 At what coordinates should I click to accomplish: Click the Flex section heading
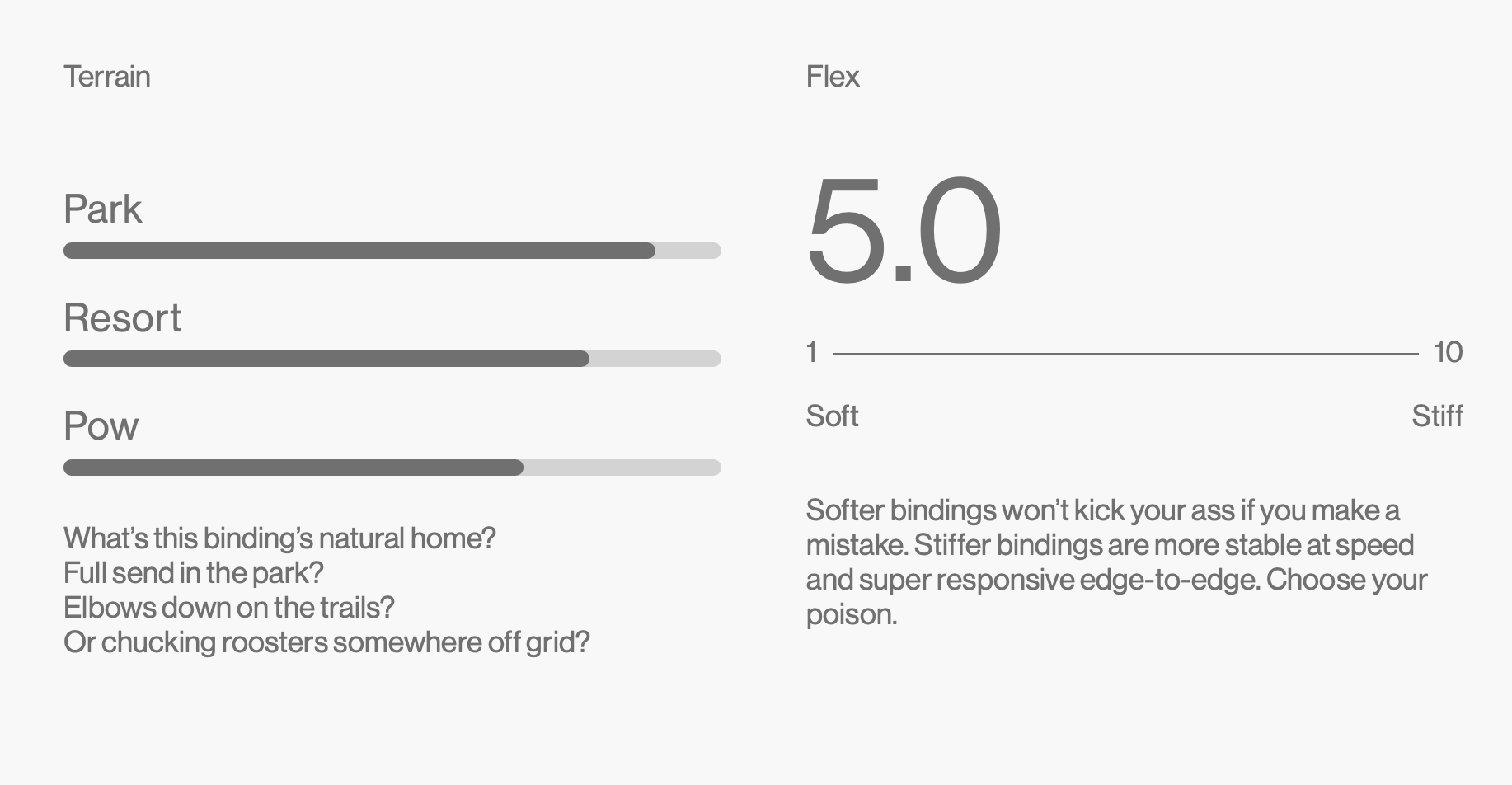tap(833, 77)
